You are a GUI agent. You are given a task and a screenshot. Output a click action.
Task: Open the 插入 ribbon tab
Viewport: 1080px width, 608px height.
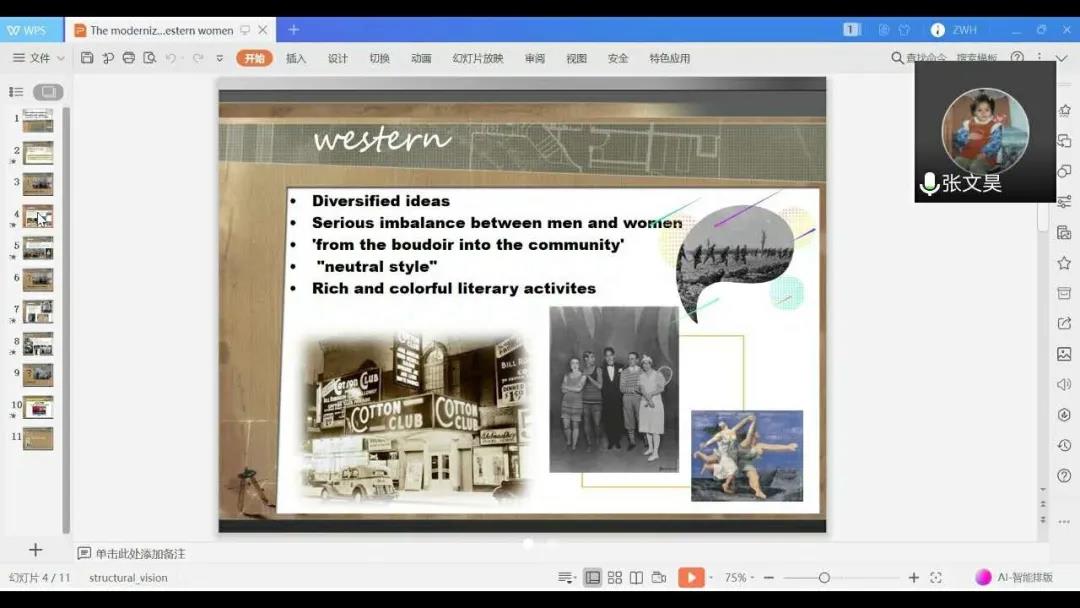point(296,58)
